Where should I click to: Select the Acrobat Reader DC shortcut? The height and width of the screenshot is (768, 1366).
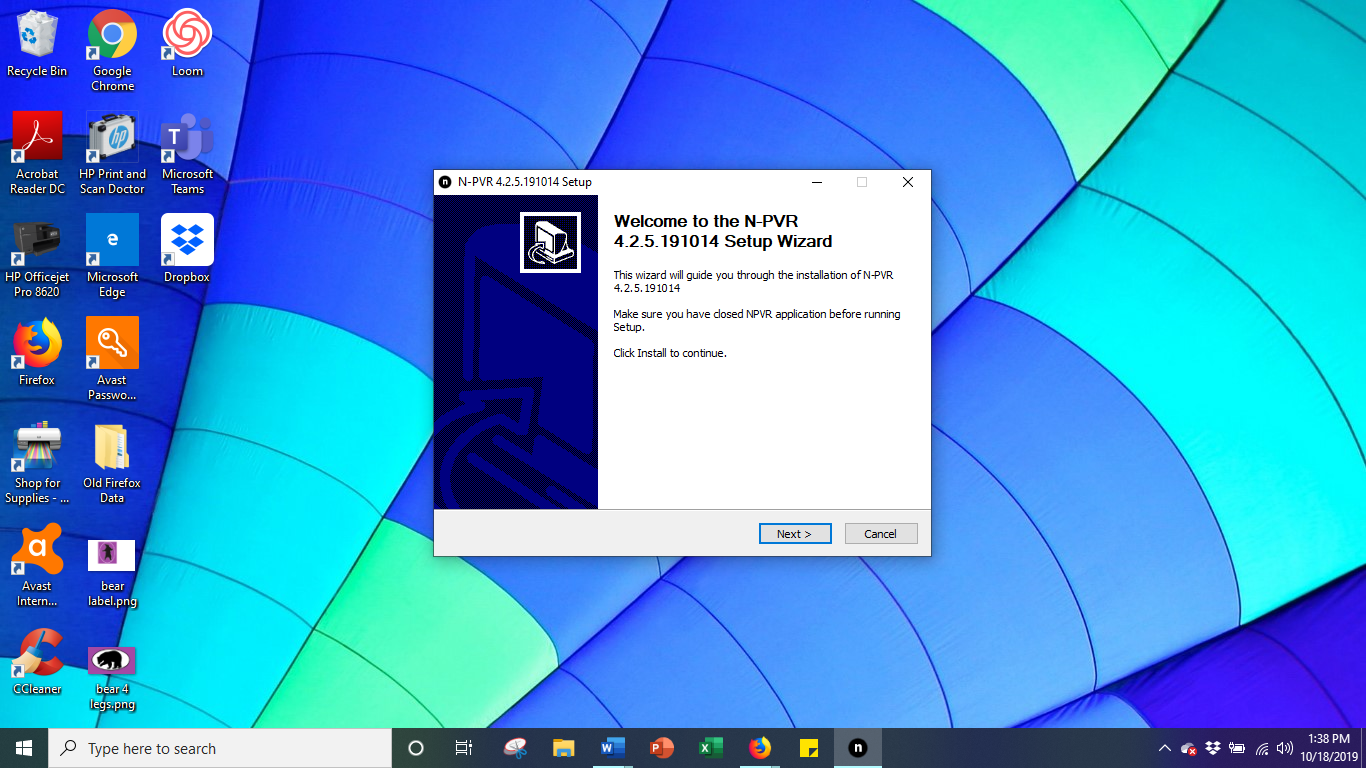point(37,153)
